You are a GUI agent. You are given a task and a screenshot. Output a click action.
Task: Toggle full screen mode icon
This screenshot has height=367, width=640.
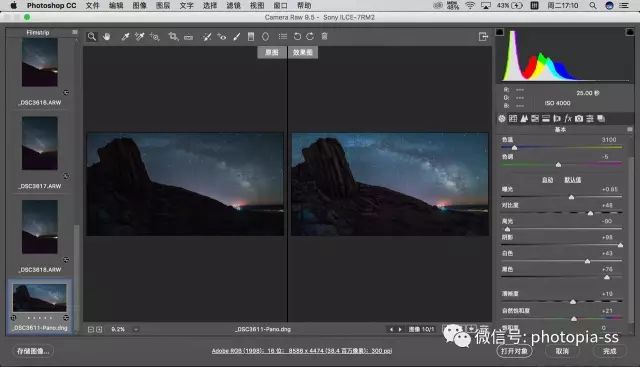483,37
